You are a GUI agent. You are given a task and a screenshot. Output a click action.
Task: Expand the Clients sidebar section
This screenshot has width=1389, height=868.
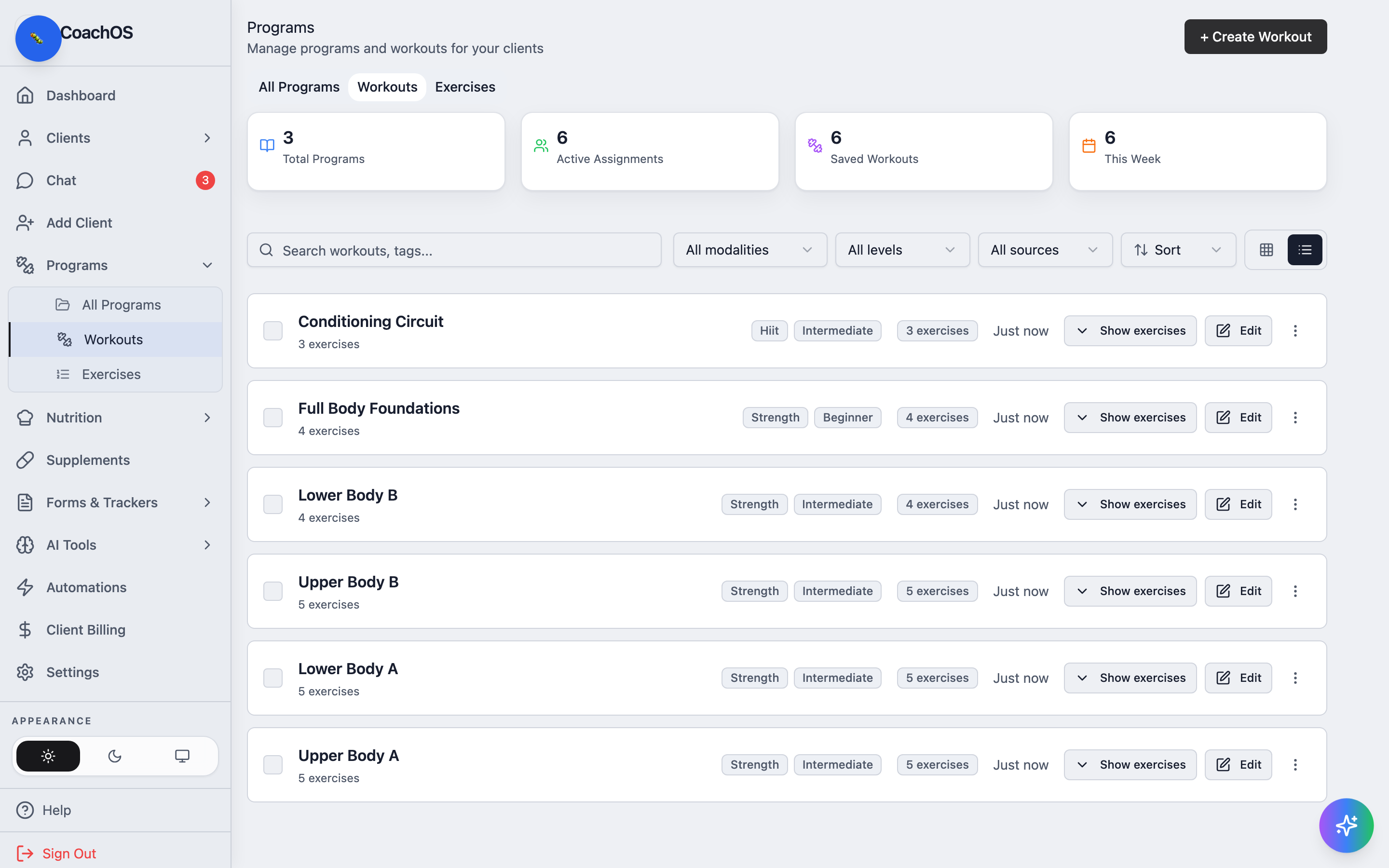[207, 138]
